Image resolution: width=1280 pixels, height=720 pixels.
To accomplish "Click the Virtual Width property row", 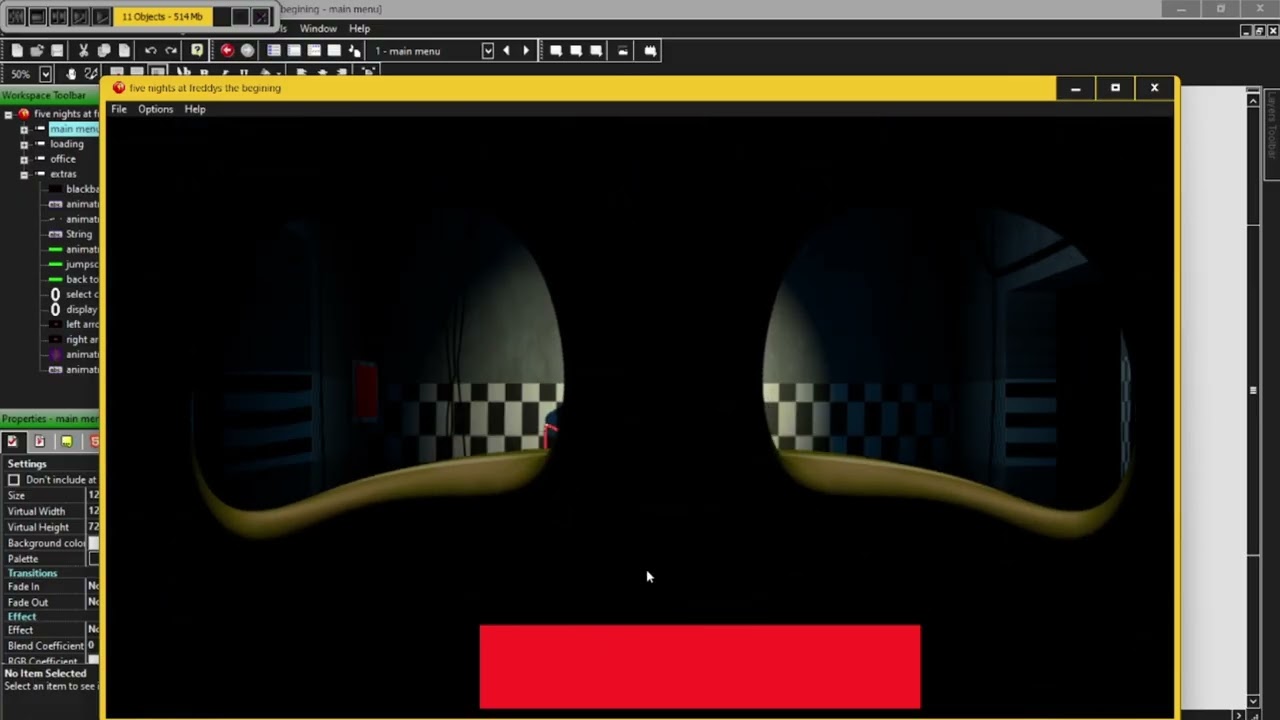I will click(x=50, y=511).
